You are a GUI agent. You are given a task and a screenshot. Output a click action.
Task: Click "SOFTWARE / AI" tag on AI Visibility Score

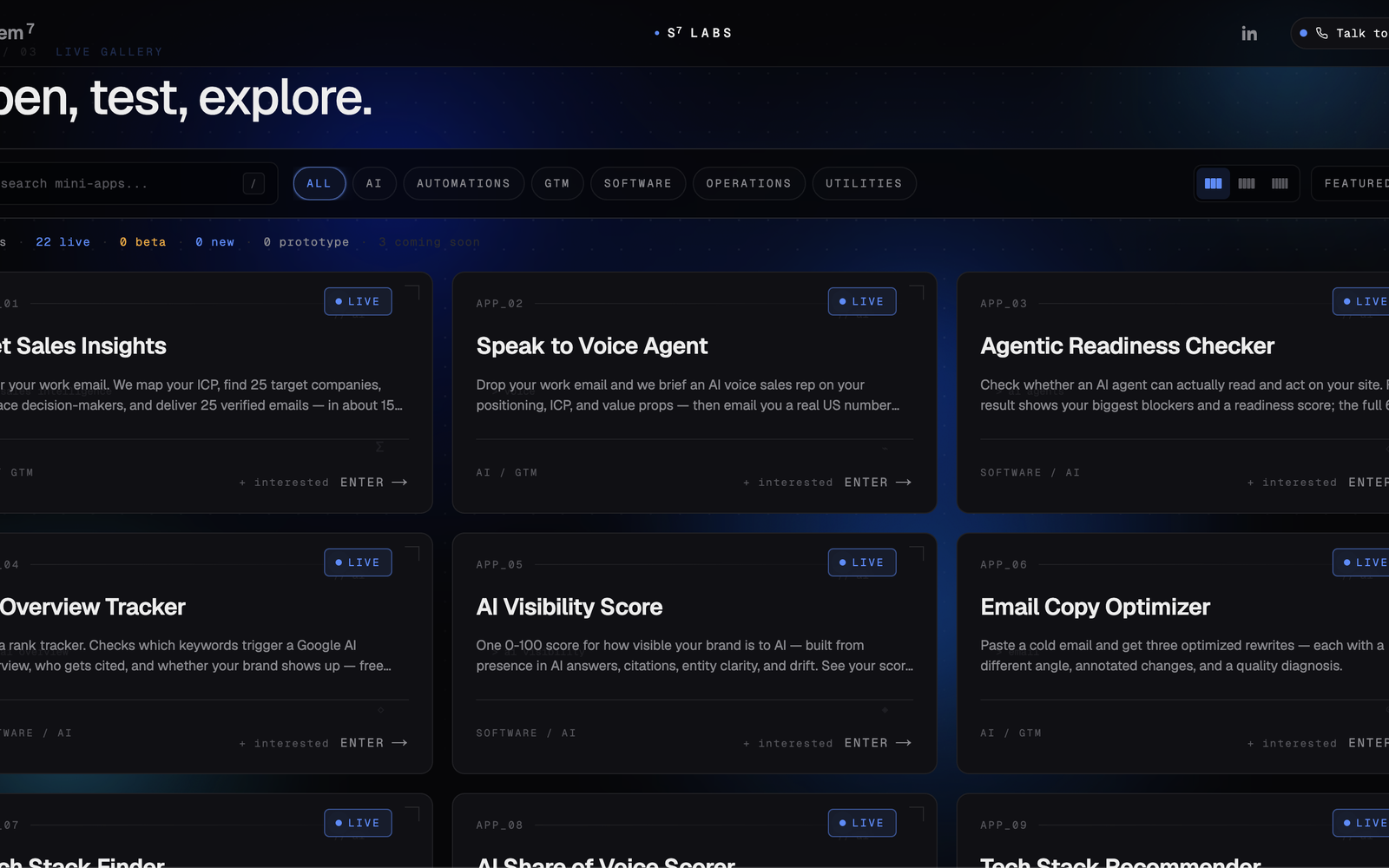click(526, 733)
